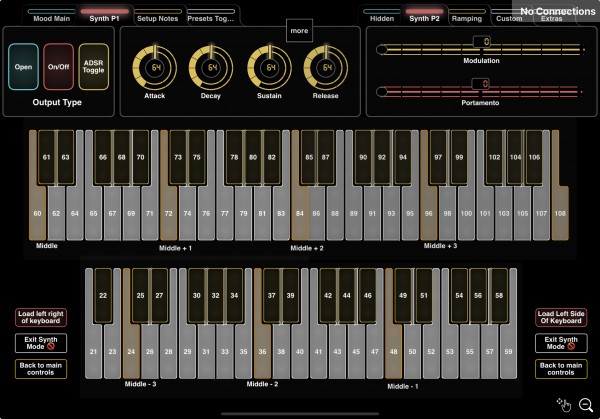Click the more button above ADSR knobs

click(x=299, y=31)
